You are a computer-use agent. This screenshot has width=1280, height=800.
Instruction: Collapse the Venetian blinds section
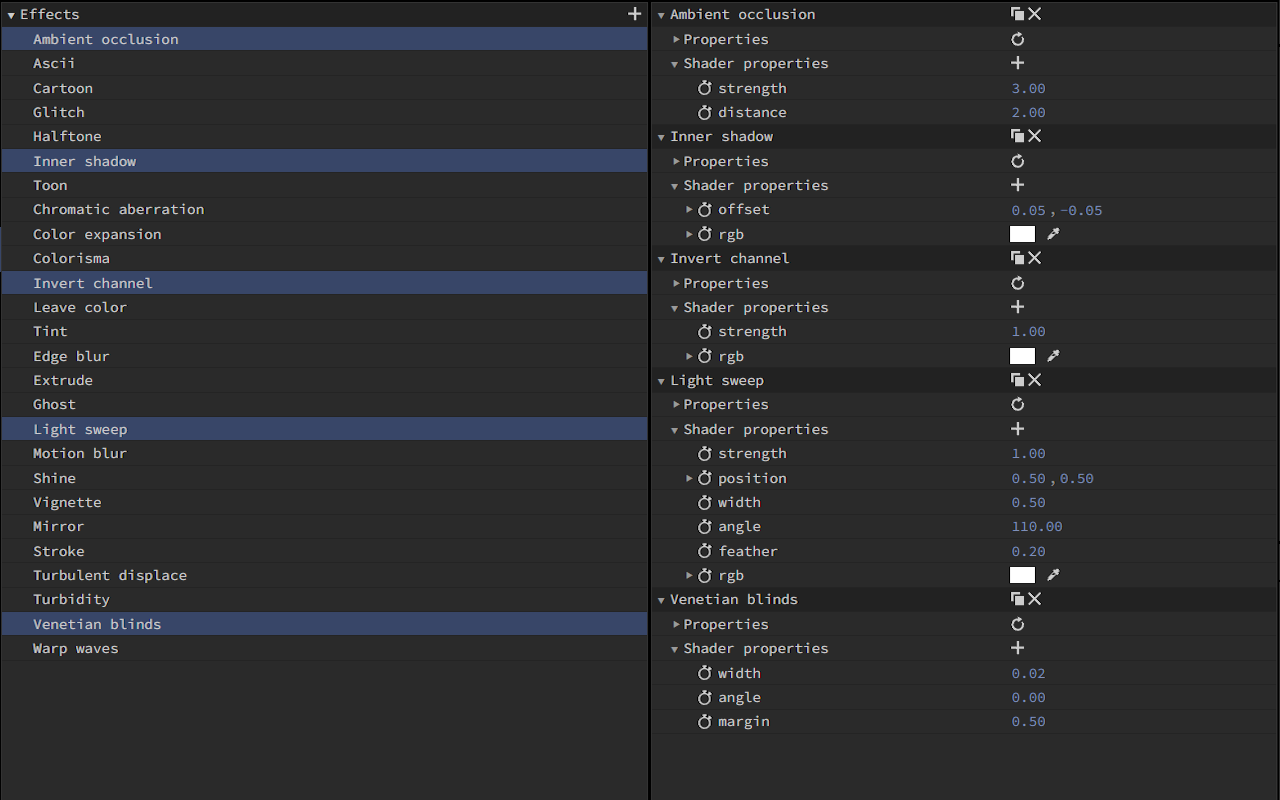click(x=661, y=600)
